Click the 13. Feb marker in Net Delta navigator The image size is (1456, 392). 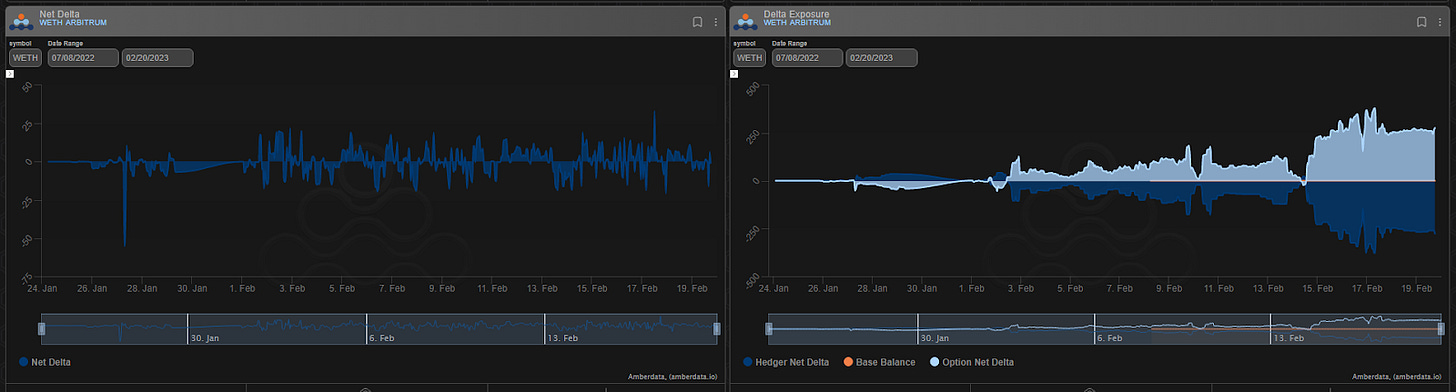(563, 338)
